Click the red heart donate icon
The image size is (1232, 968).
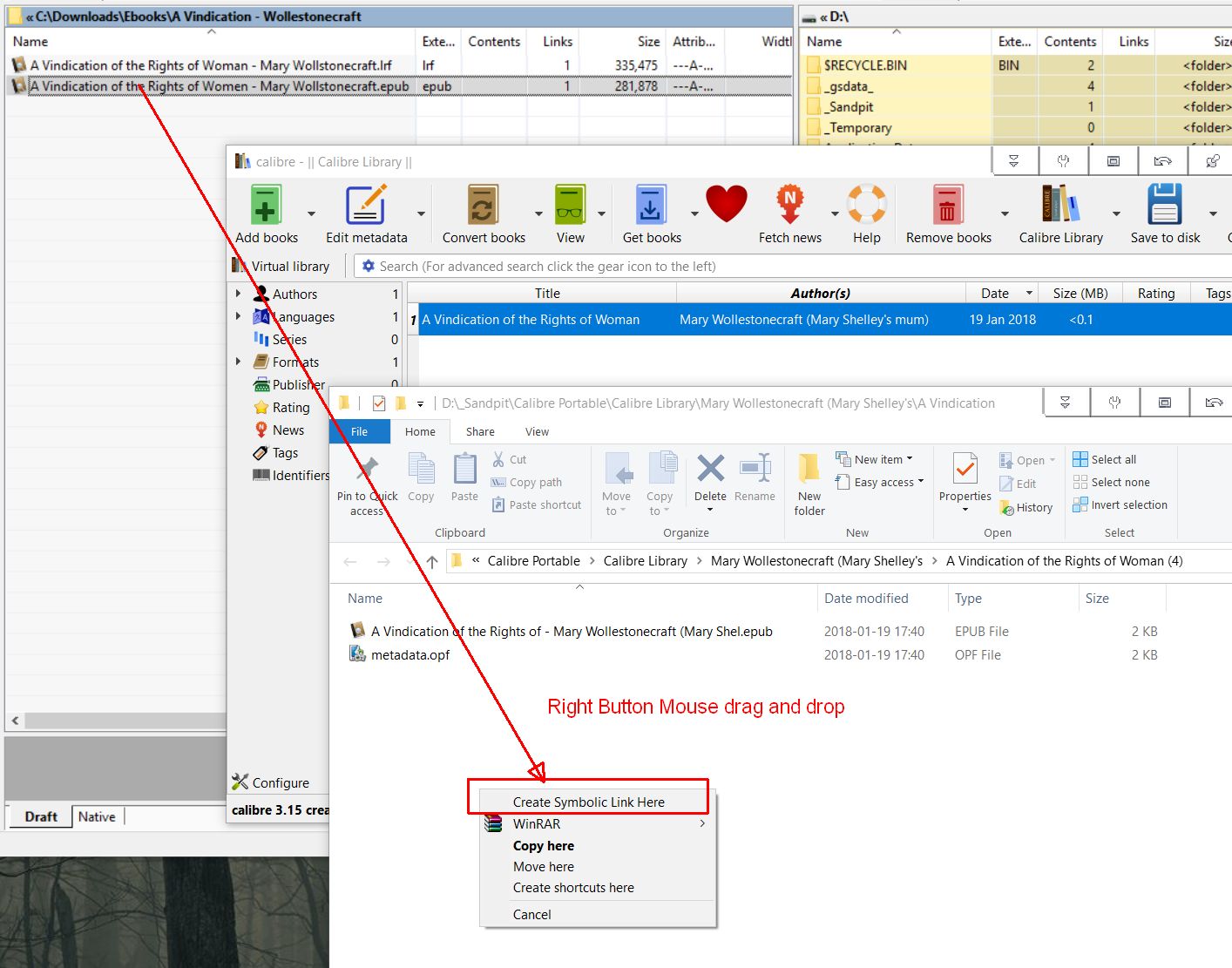point(727,205)
